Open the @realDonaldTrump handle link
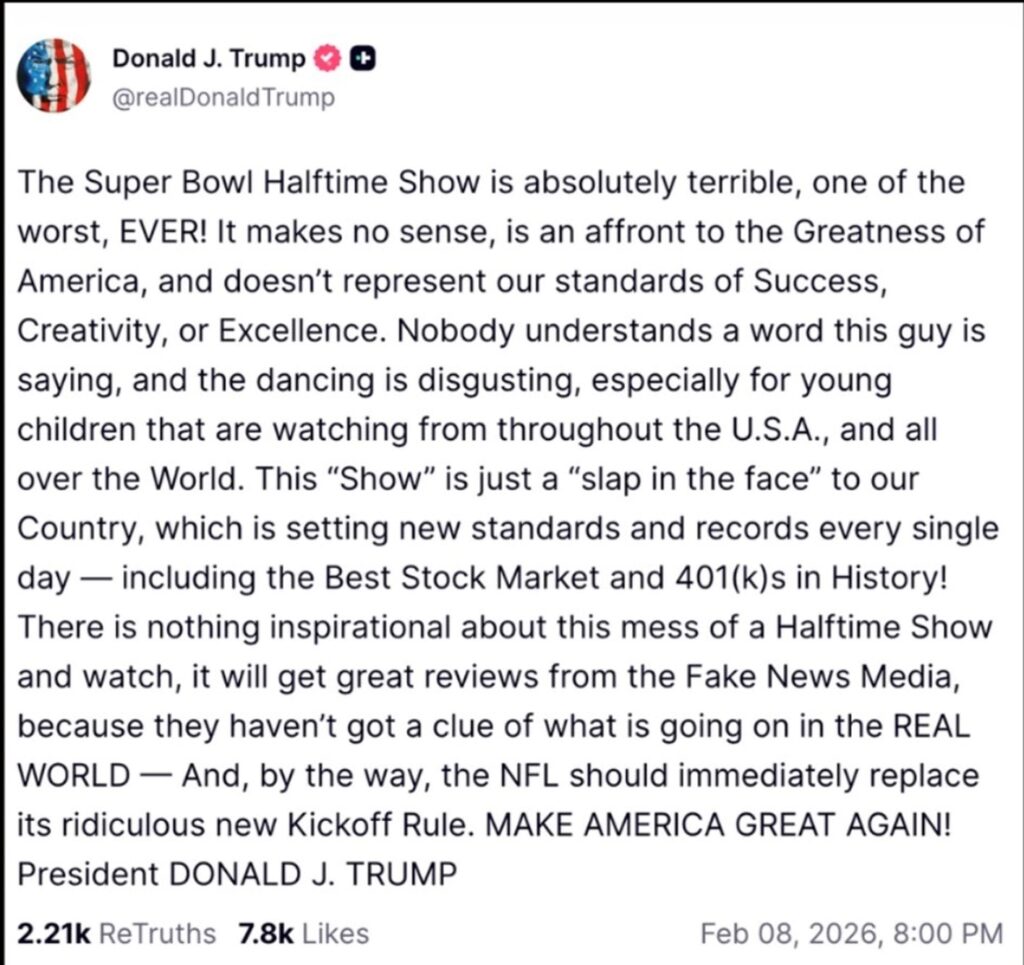 (223, 98)
